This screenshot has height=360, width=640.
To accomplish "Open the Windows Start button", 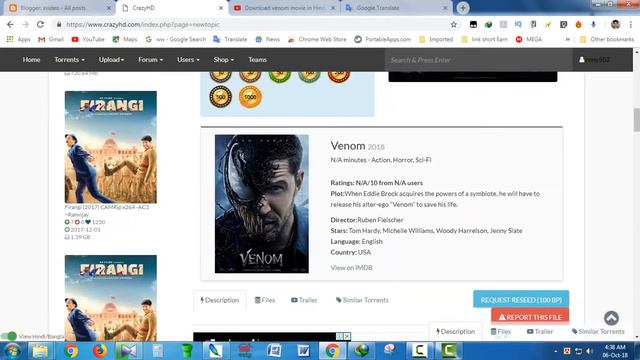I will tap(12, 351).
